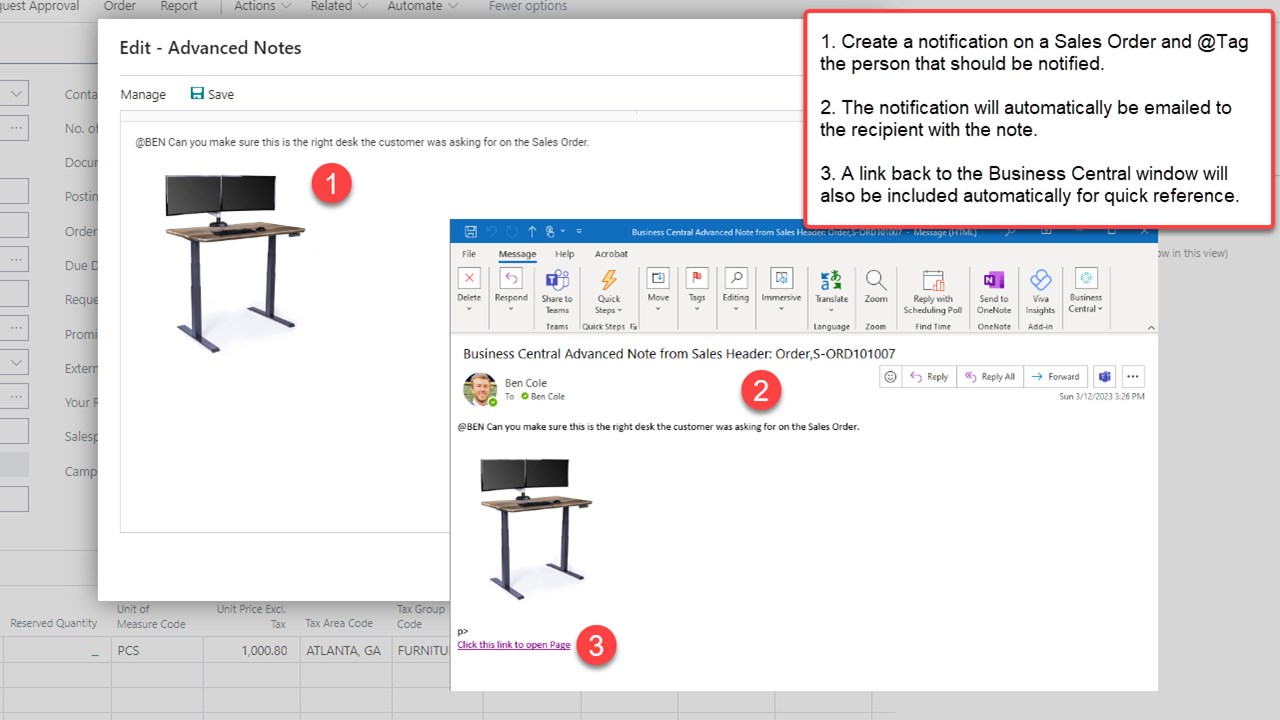The width and height of the screenshot is (1280, 720).
Task: Click the Zoom magnifying glass icon
Action: [876, 279]
